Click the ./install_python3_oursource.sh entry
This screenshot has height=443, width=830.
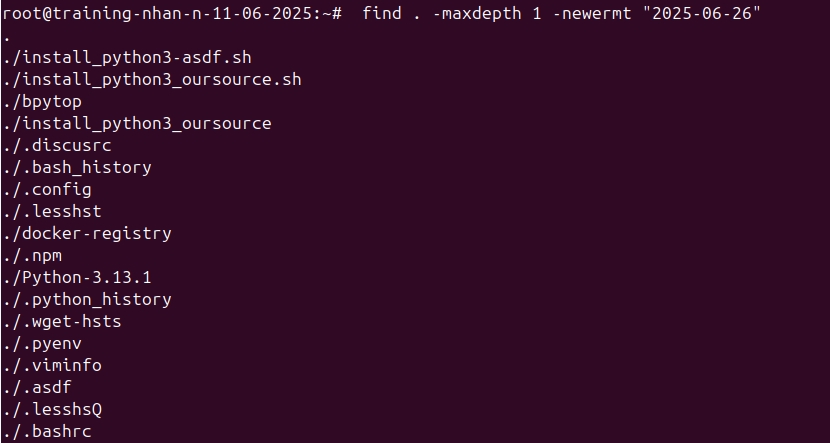[x=152, y=79]
